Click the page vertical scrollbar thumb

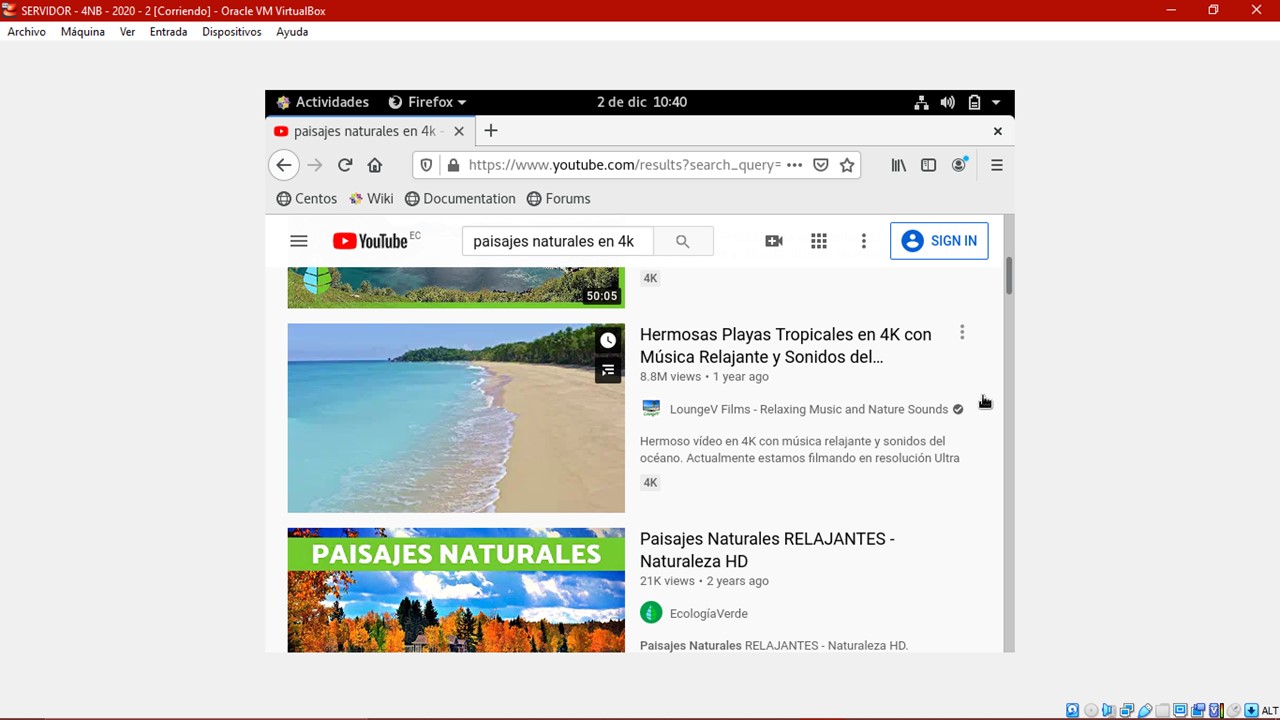point(1009,275)
